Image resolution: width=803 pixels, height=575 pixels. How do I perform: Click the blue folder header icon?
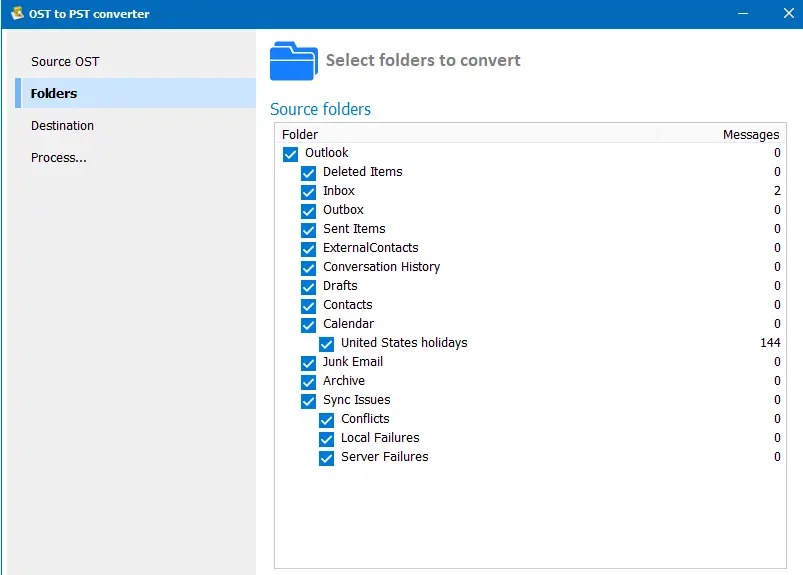(293, 61)
